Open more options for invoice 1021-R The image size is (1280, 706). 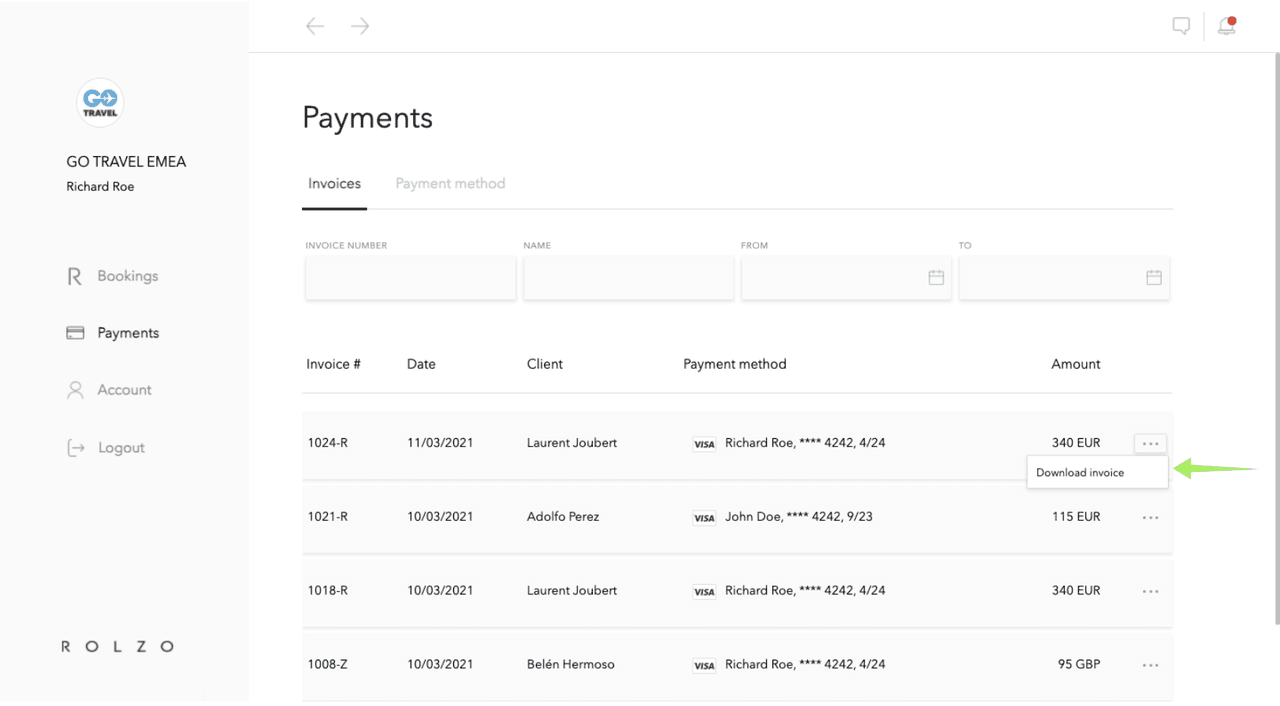coord(1150,517)
